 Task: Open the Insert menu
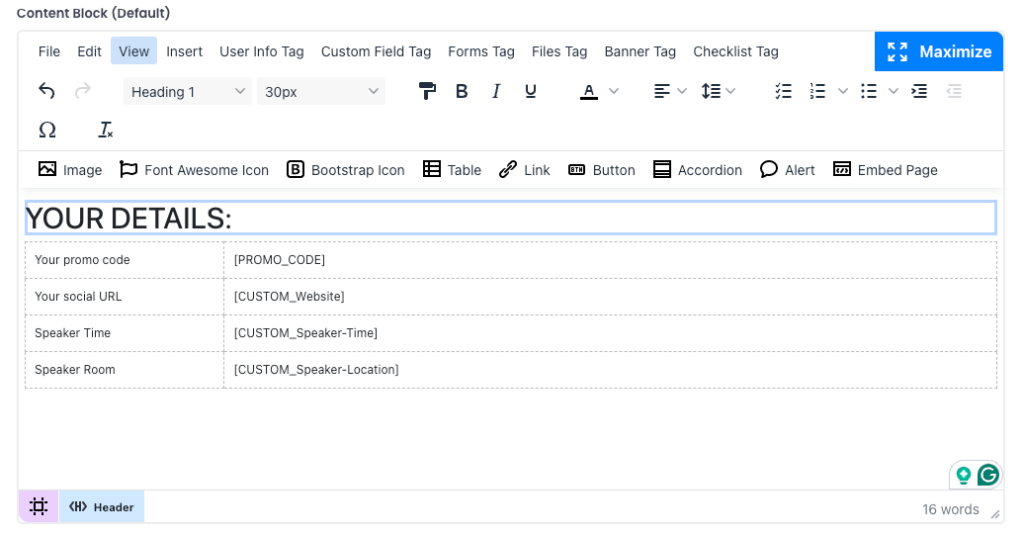tap(184, 51)
